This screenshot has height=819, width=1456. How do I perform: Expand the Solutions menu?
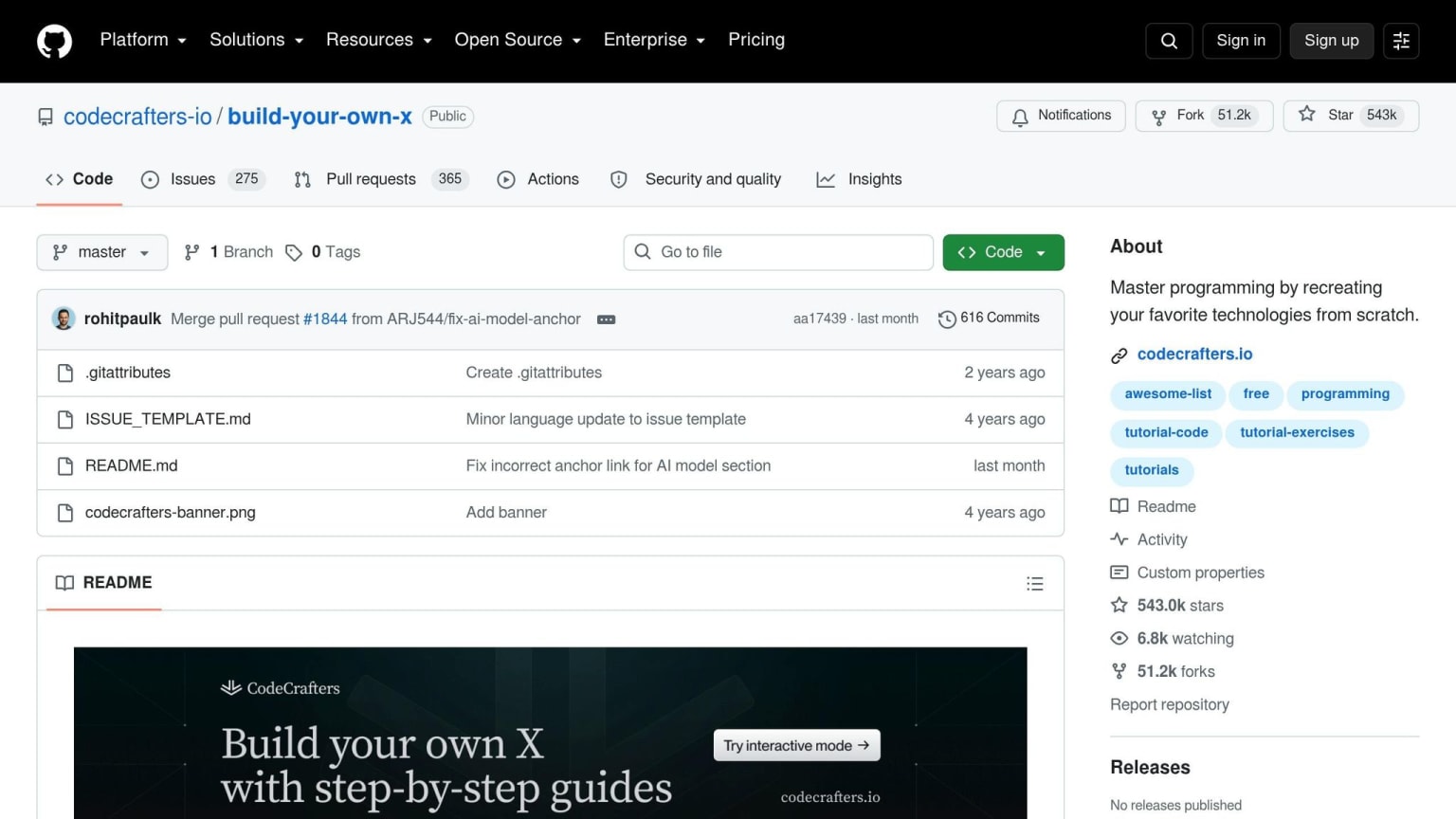[x=257, y=40]
